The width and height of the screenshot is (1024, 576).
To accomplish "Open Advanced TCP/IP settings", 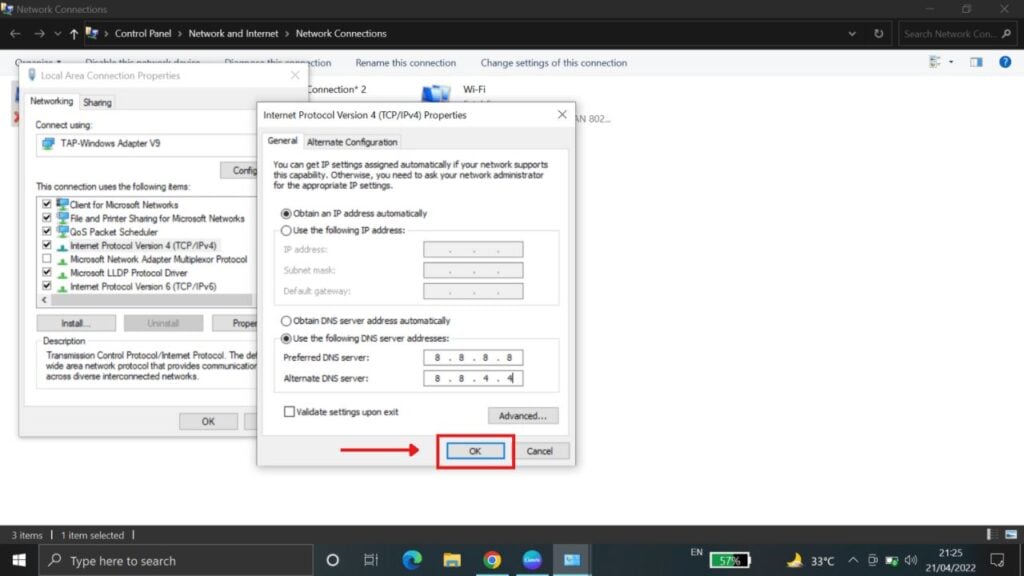I will [522, 415].
